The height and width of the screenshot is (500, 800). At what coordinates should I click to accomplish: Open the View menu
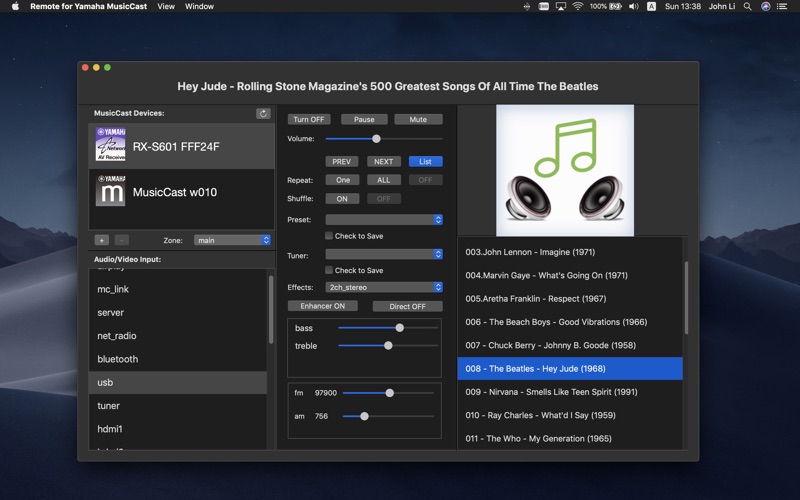pos(166,6)
